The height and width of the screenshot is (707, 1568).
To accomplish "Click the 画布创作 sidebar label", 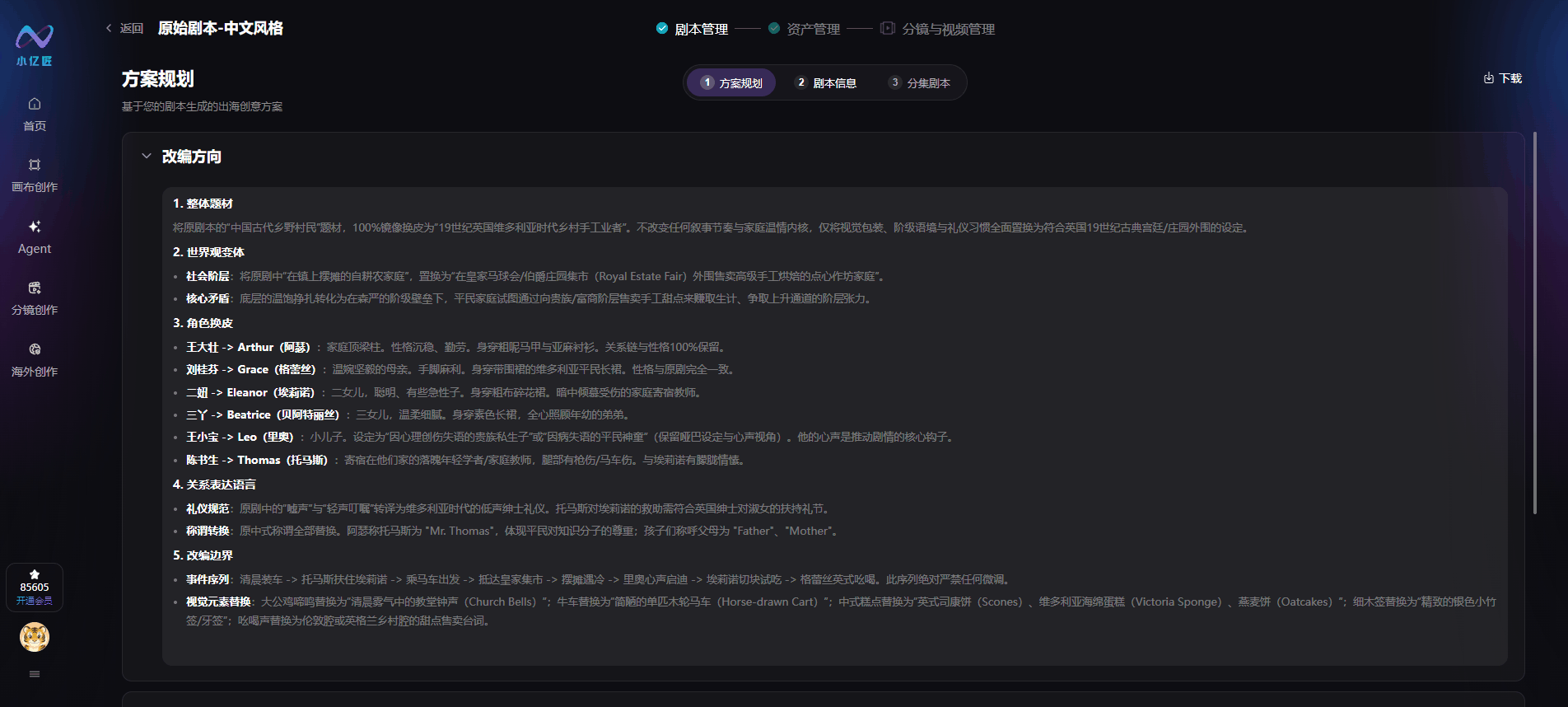I will pyautogui.click(x=35, y=187).
